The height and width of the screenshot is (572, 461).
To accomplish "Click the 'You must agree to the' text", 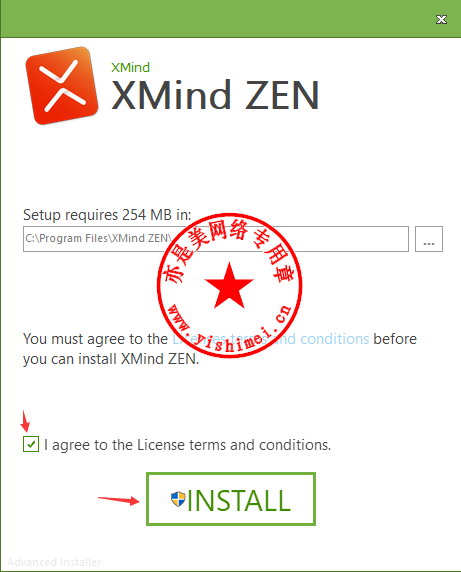I will pyautogui.click(x=95, y=339).
